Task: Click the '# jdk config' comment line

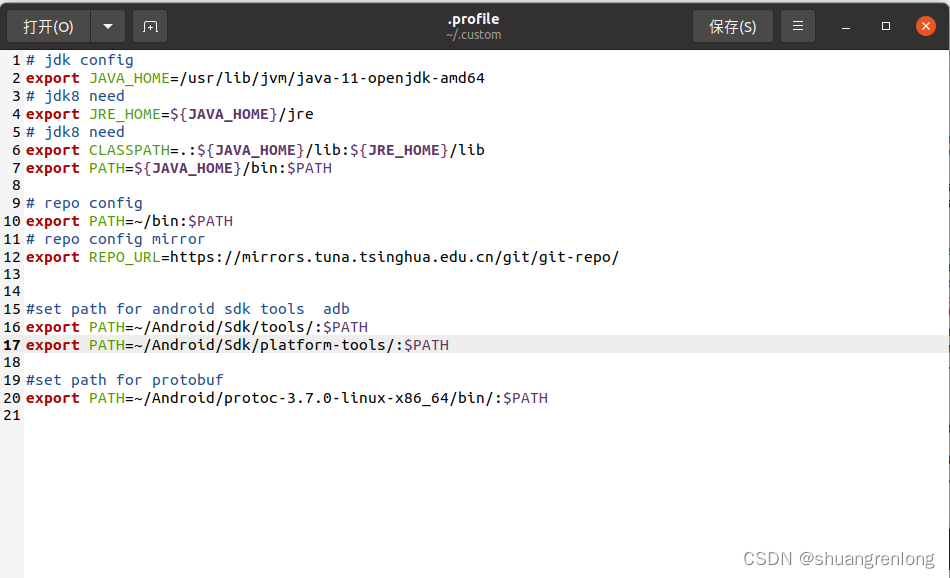Action: [x=80, y=59]
